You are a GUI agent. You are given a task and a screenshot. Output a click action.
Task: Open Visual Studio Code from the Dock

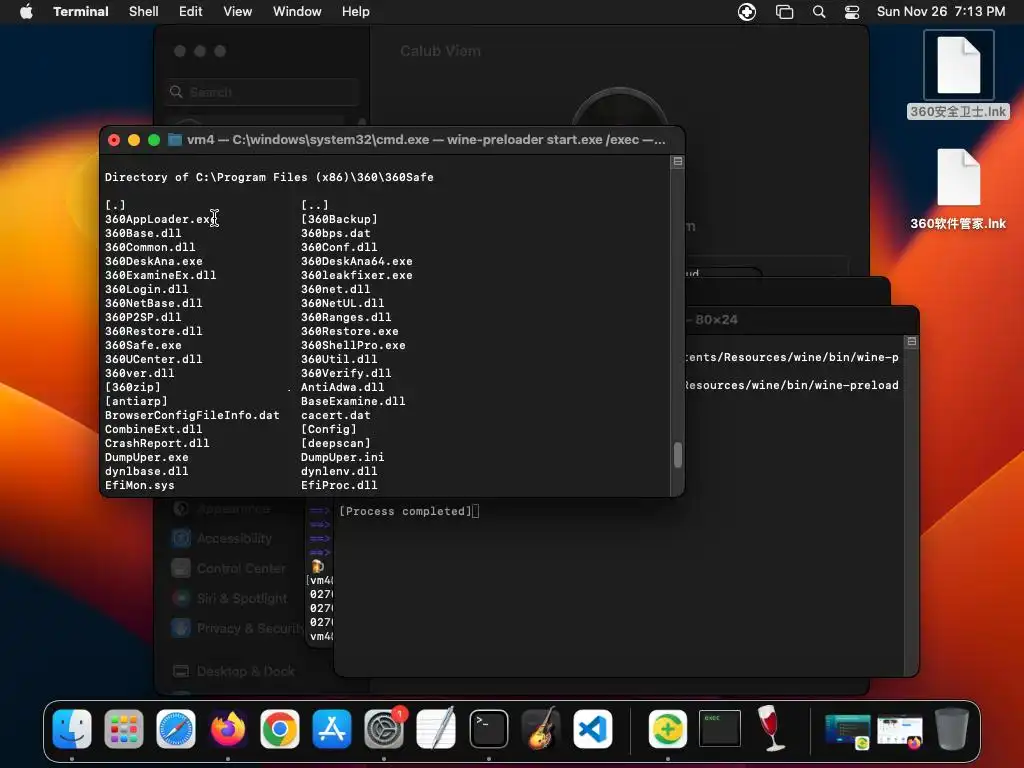[593, 729]
